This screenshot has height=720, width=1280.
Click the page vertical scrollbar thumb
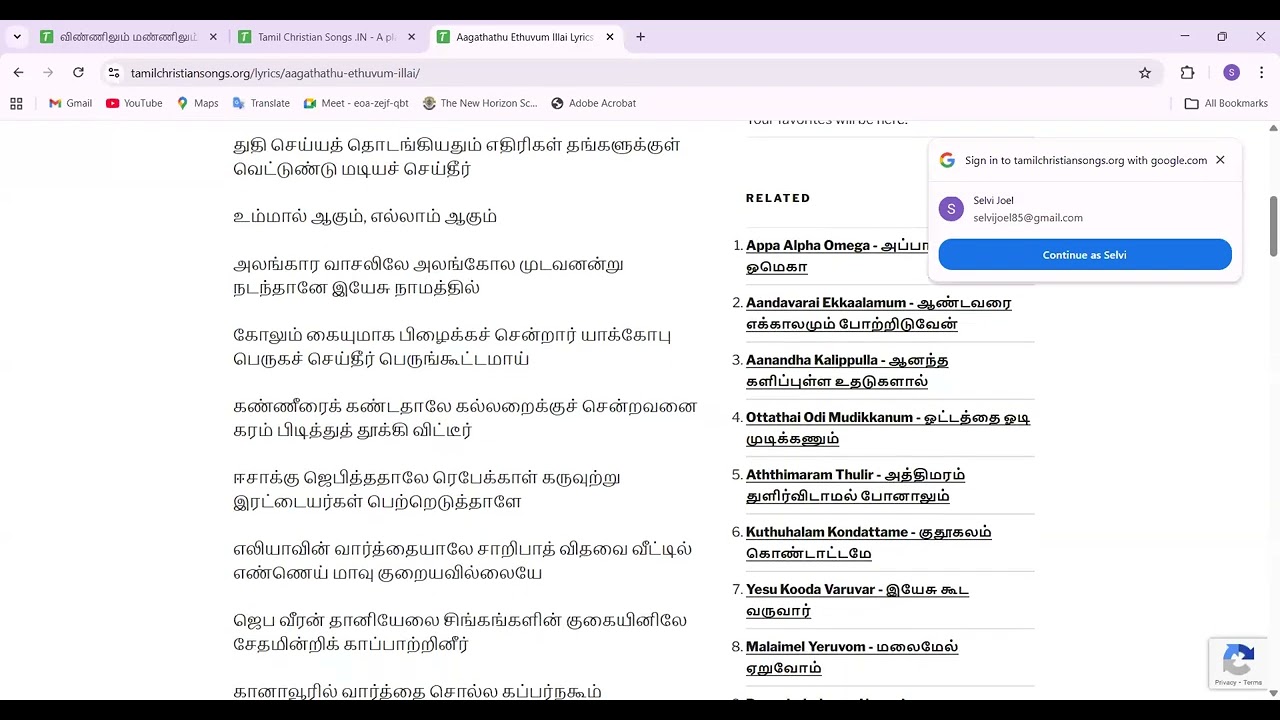(x=1273, y=226)
